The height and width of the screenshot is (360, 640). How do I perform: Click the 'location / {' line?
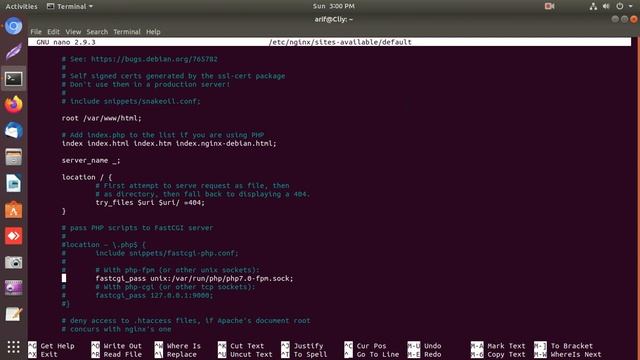tap(87, 177)
